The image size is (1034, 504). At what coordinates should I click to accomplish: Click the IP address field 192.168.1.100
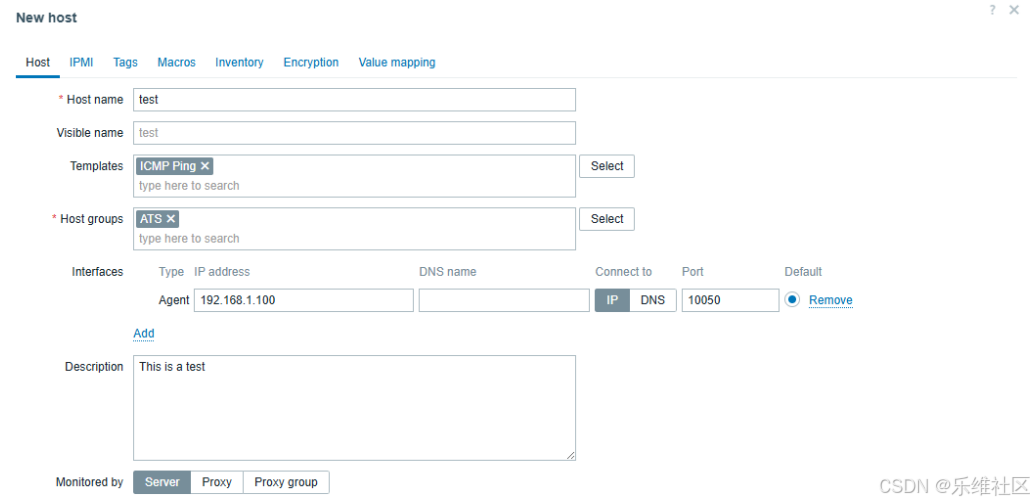click(x=303, y=300)
